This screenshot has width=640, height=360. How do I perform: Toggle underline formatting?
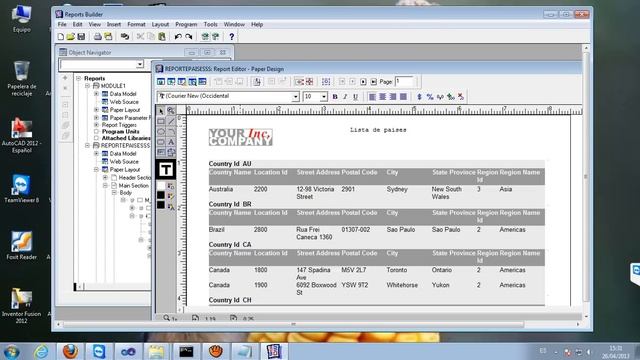356,97
